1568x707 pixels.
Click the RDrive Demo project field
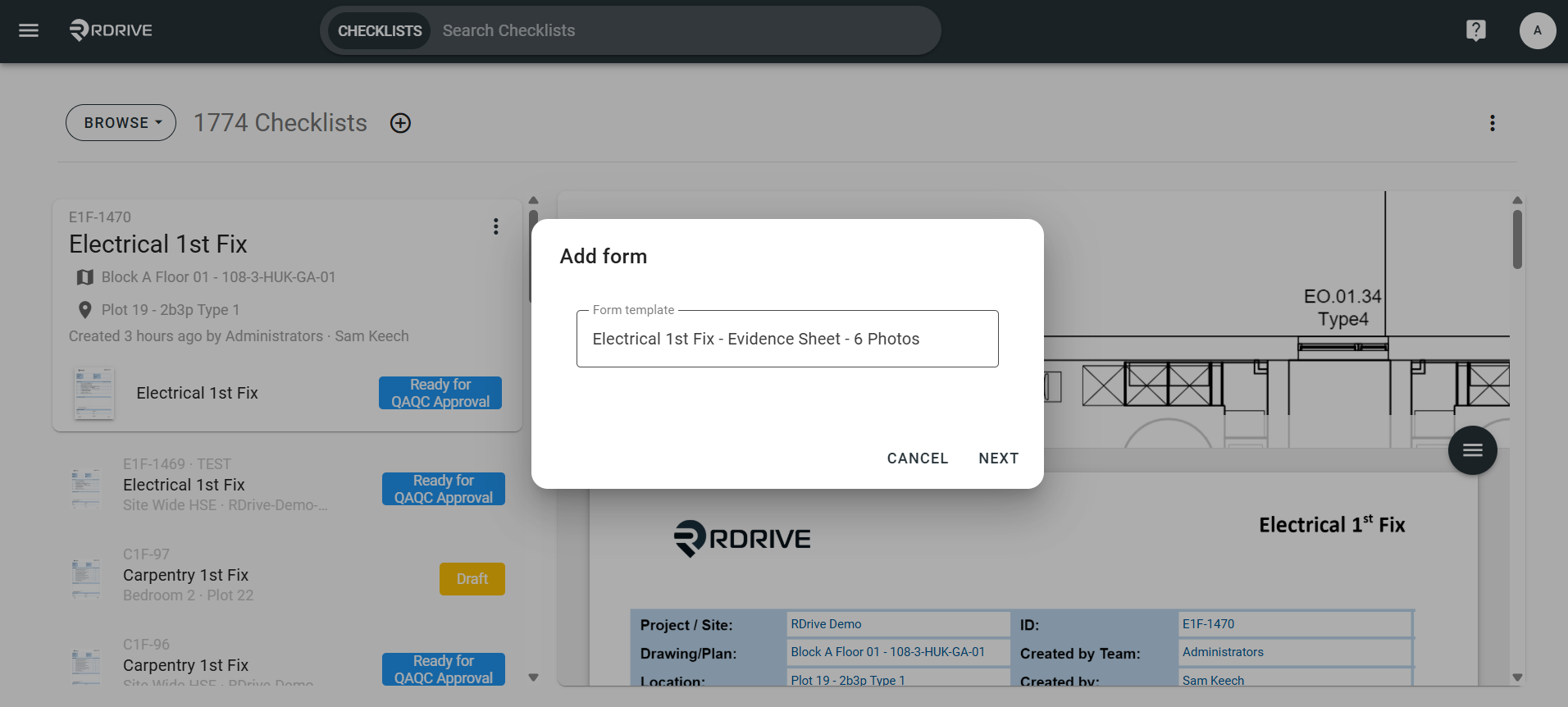(x=897, y=624)
